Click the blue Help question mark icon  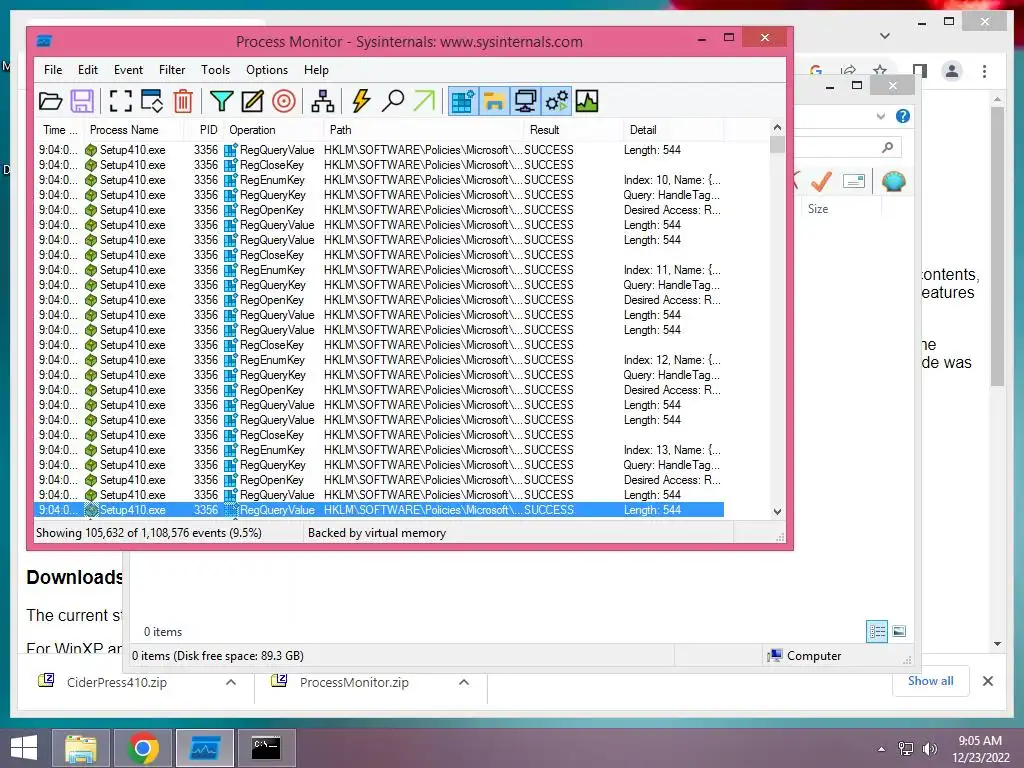tap(903, 116)
